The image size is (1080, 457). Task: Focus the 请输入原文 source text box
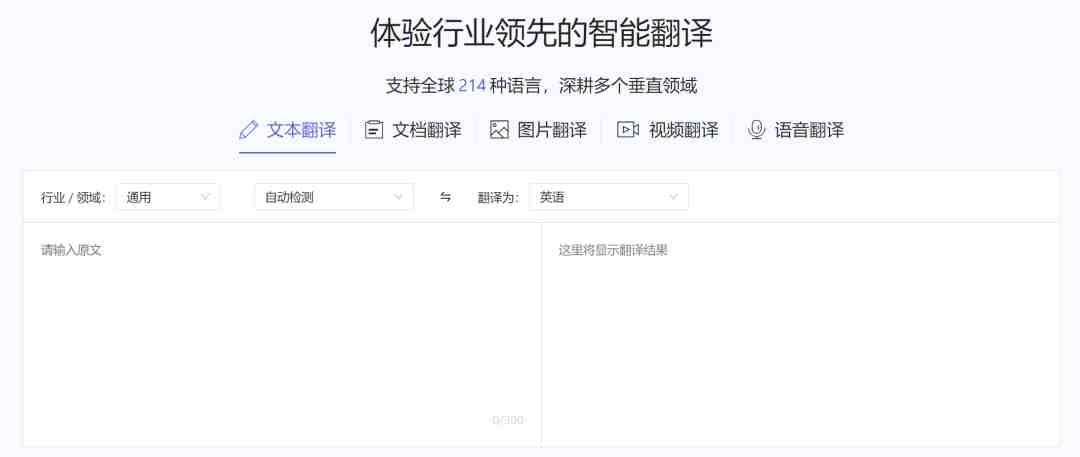(282, 334)
